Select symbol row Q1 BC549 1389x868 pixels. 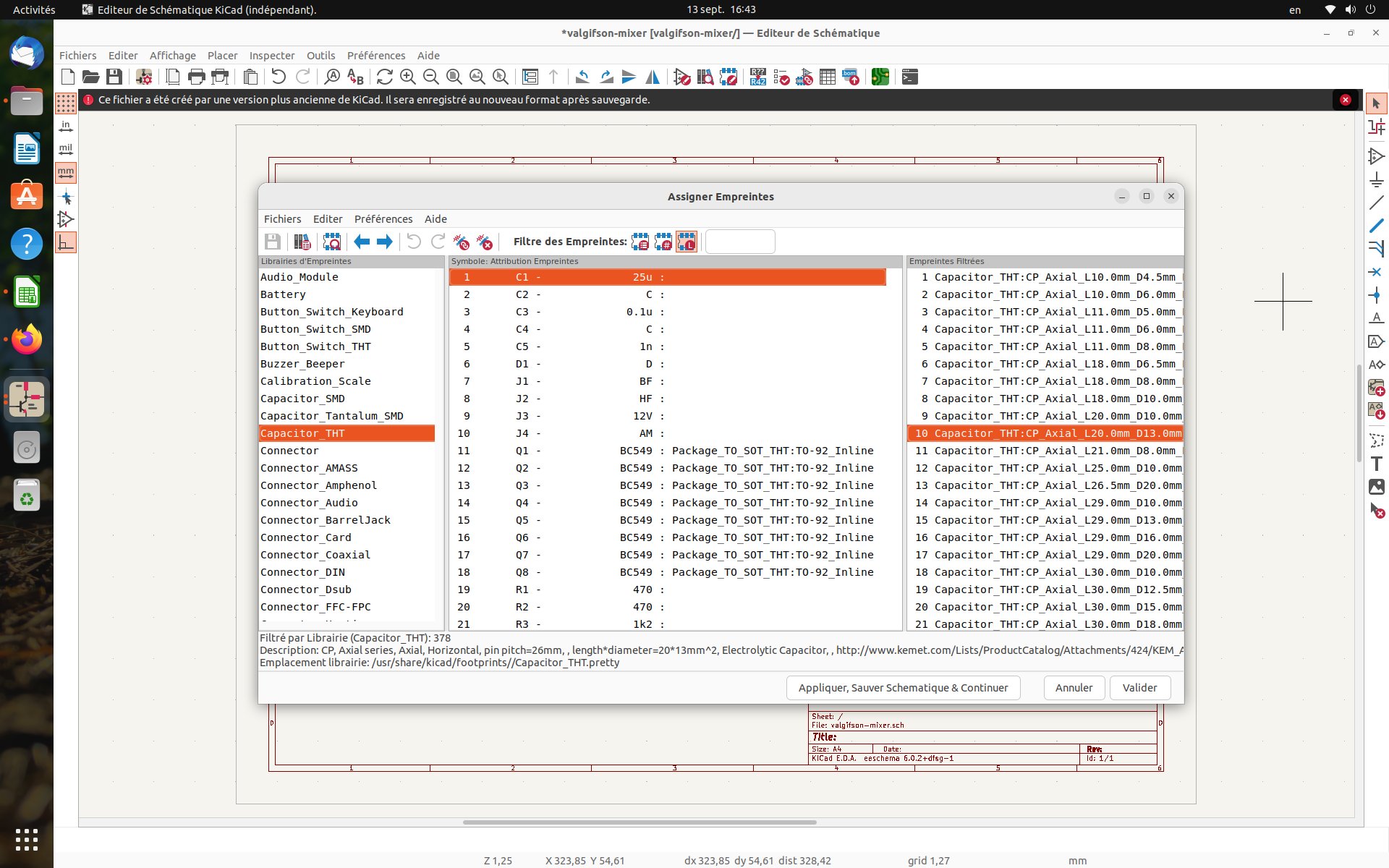[666, 451]
